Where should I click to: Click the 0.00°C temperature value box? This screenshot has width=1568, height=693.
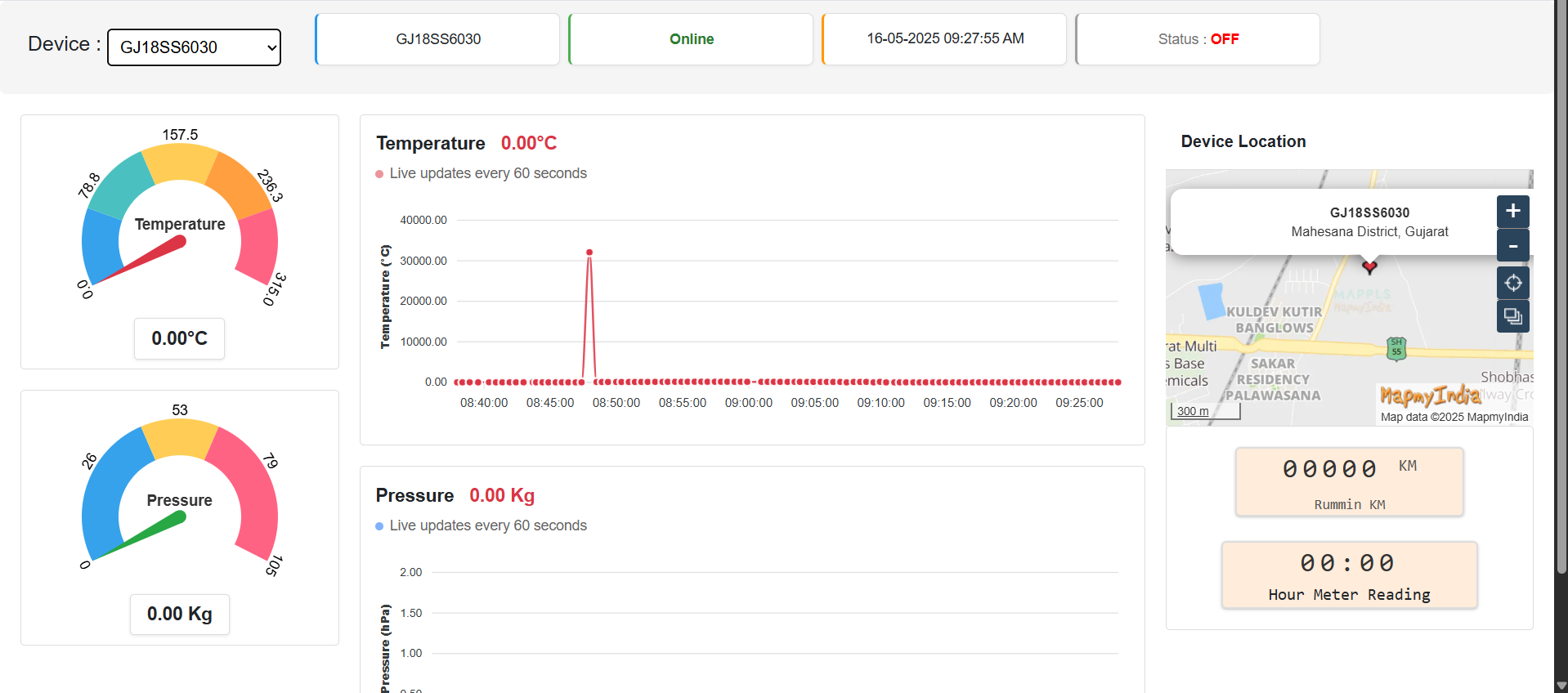point(179,338)
